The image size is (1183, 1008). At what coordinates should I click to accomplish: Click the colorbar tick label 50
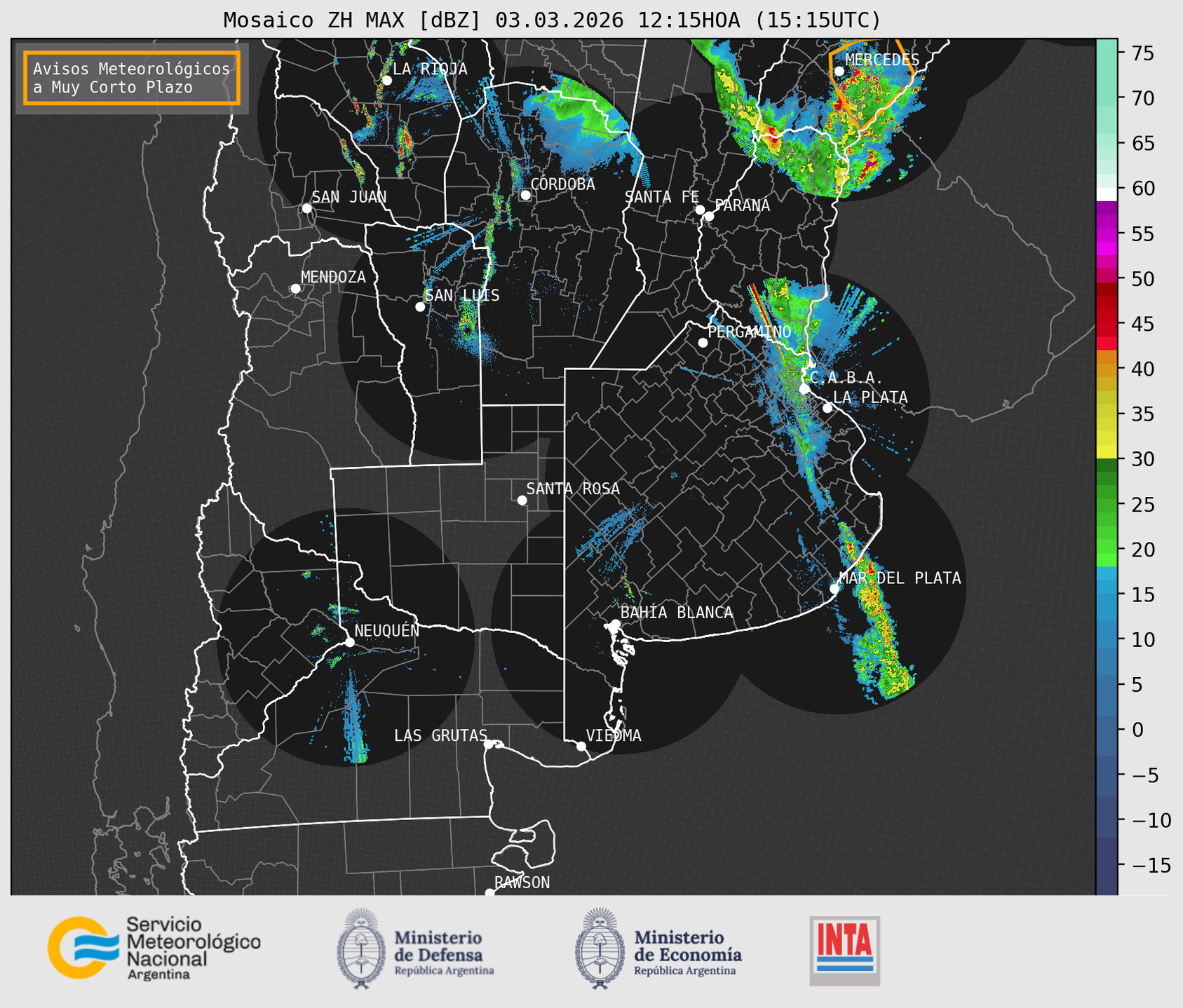(x=1143, y=279)
